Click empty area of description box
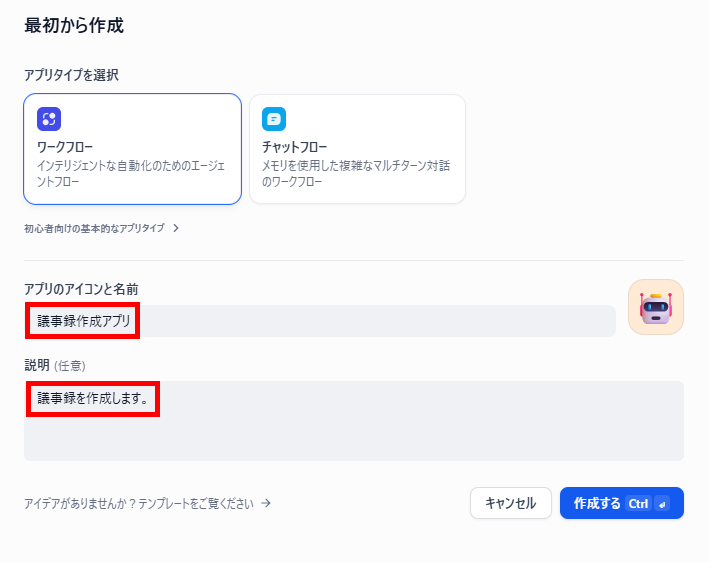The width and height of the screenshot is (710, 562). [x=408, y=435]
